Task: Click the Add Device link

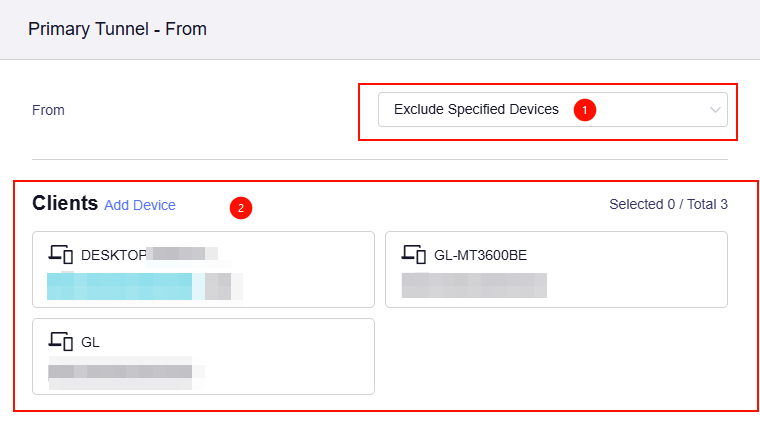Action: tap(140, 205)
